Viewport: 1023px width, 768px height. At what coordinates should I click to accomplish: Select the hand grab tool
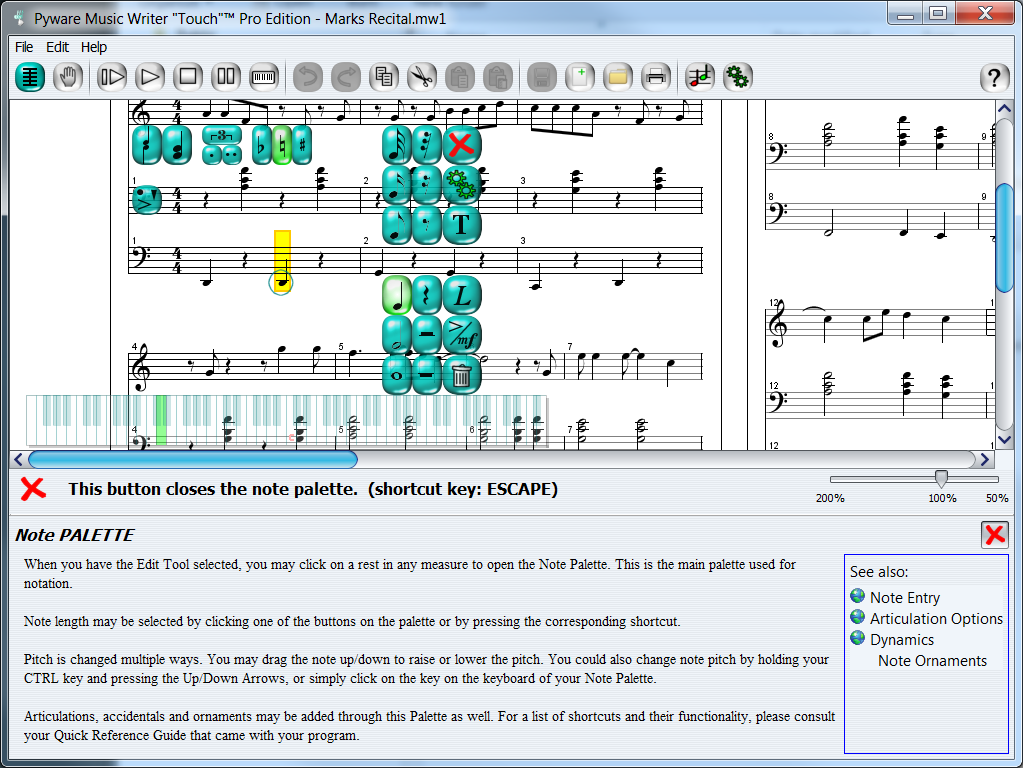pyautogui.click(x=68, y=76)
